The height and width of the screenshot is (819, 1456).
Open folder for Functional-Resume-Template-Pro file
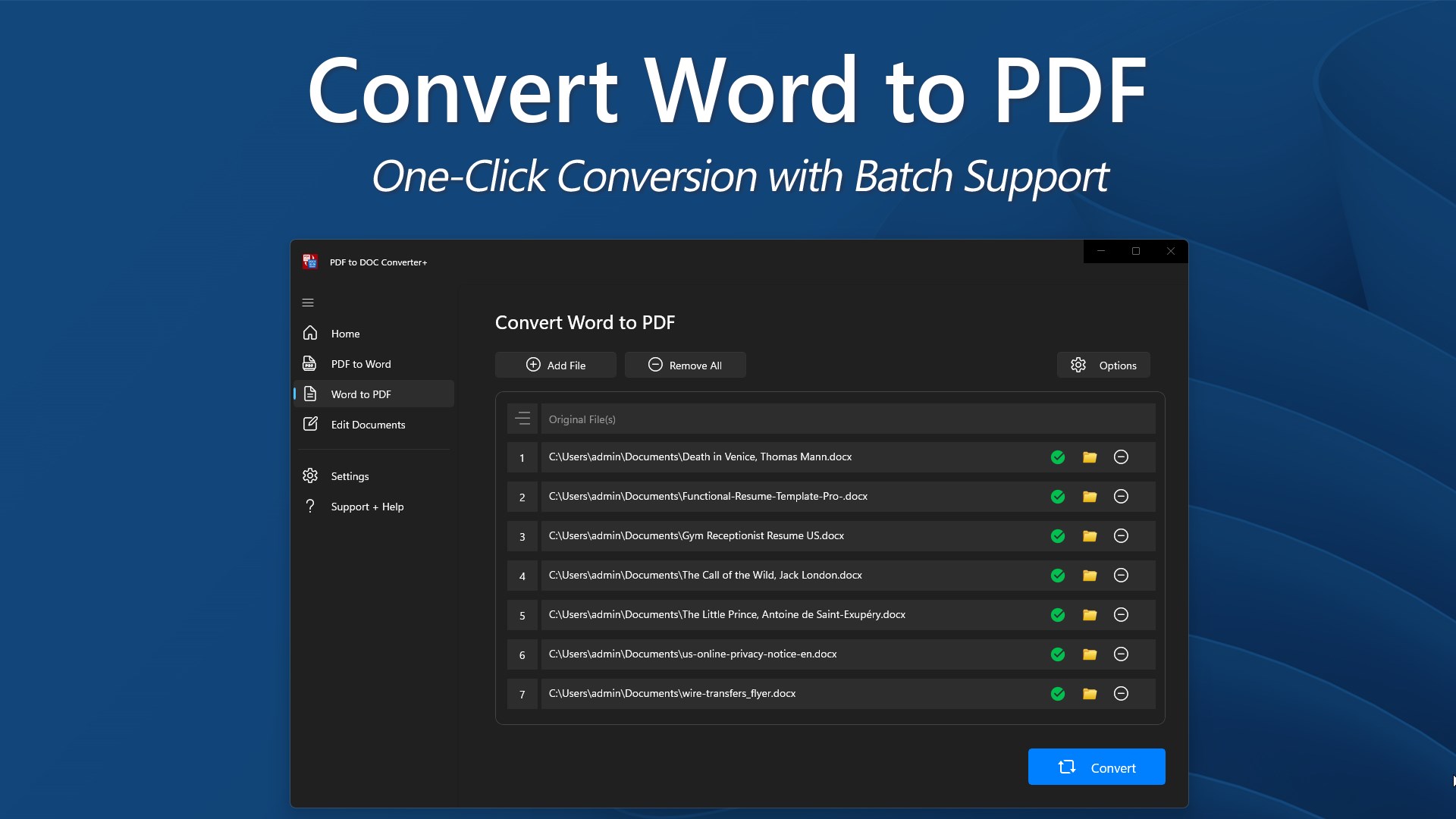[1090, 497]
